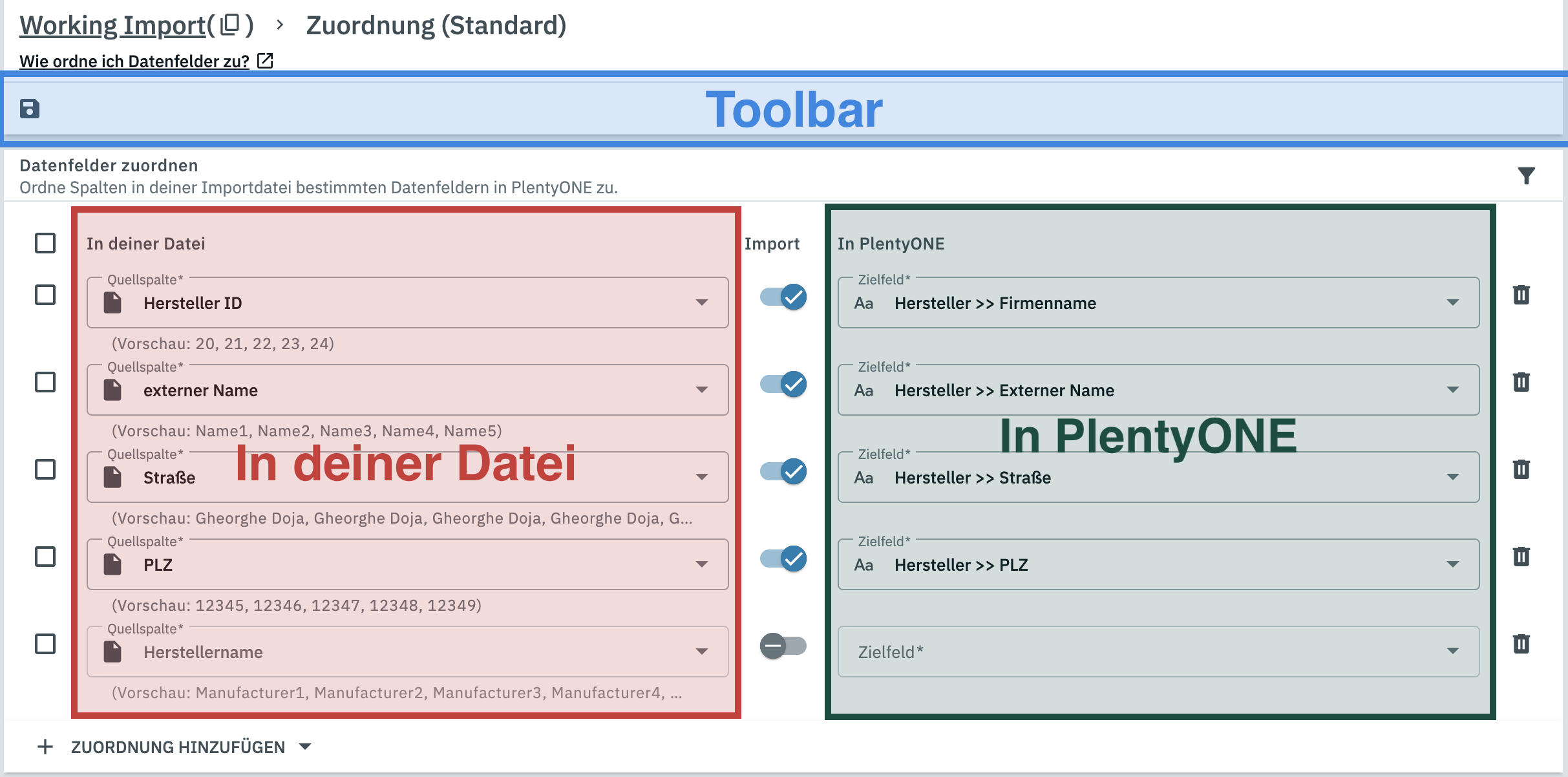The width and height of the screenshot is (1568, 777).
Task: Check the box next to PLZ row
Action: 45,557
